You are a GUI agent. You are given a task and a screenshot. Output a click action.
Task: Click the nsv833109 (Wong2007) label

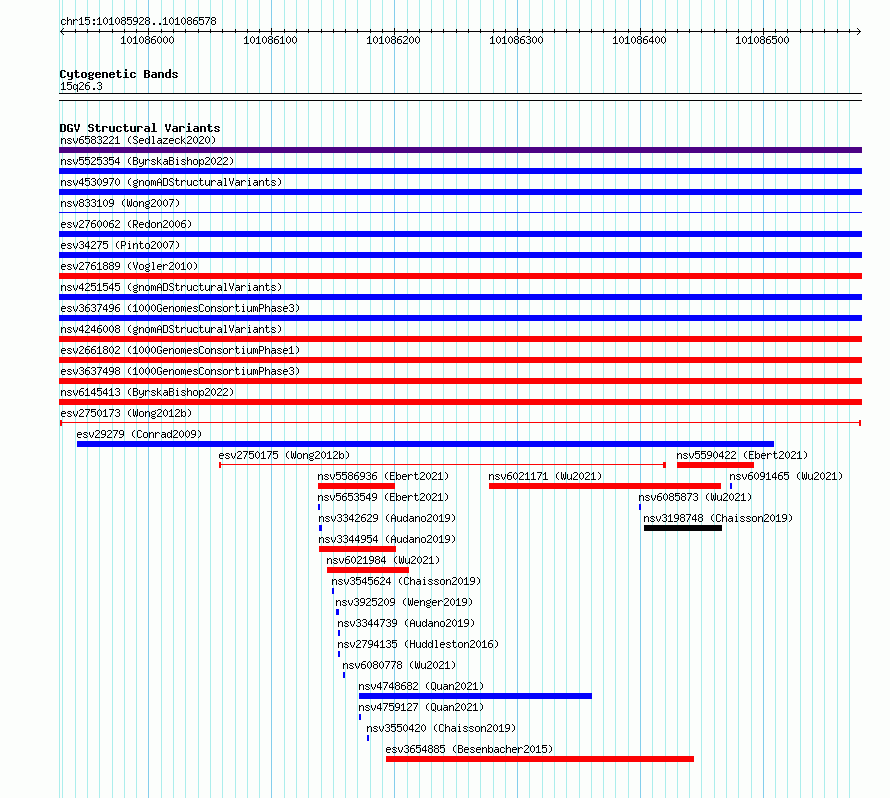(120, 203)
